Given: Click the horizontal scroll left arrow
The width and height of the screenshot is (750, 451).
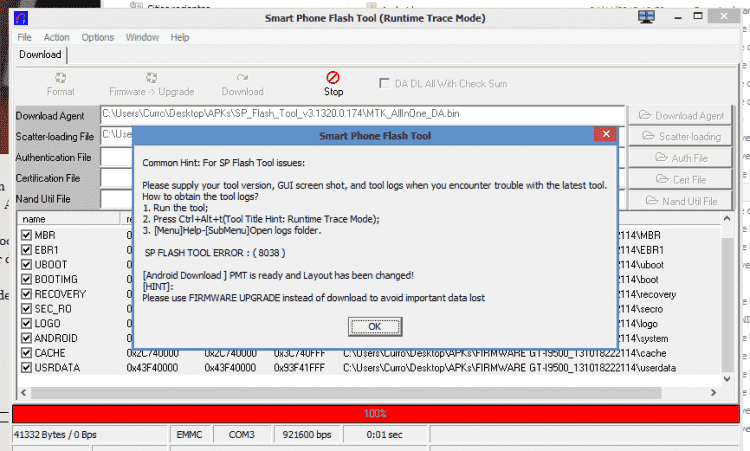Looking at the screenshot, I should (x=23, y=393).
